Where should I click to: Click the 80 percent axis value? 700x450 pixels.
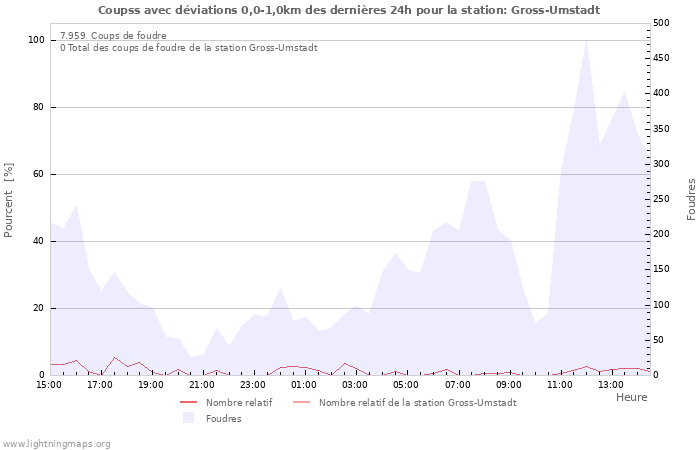[39, 107]
